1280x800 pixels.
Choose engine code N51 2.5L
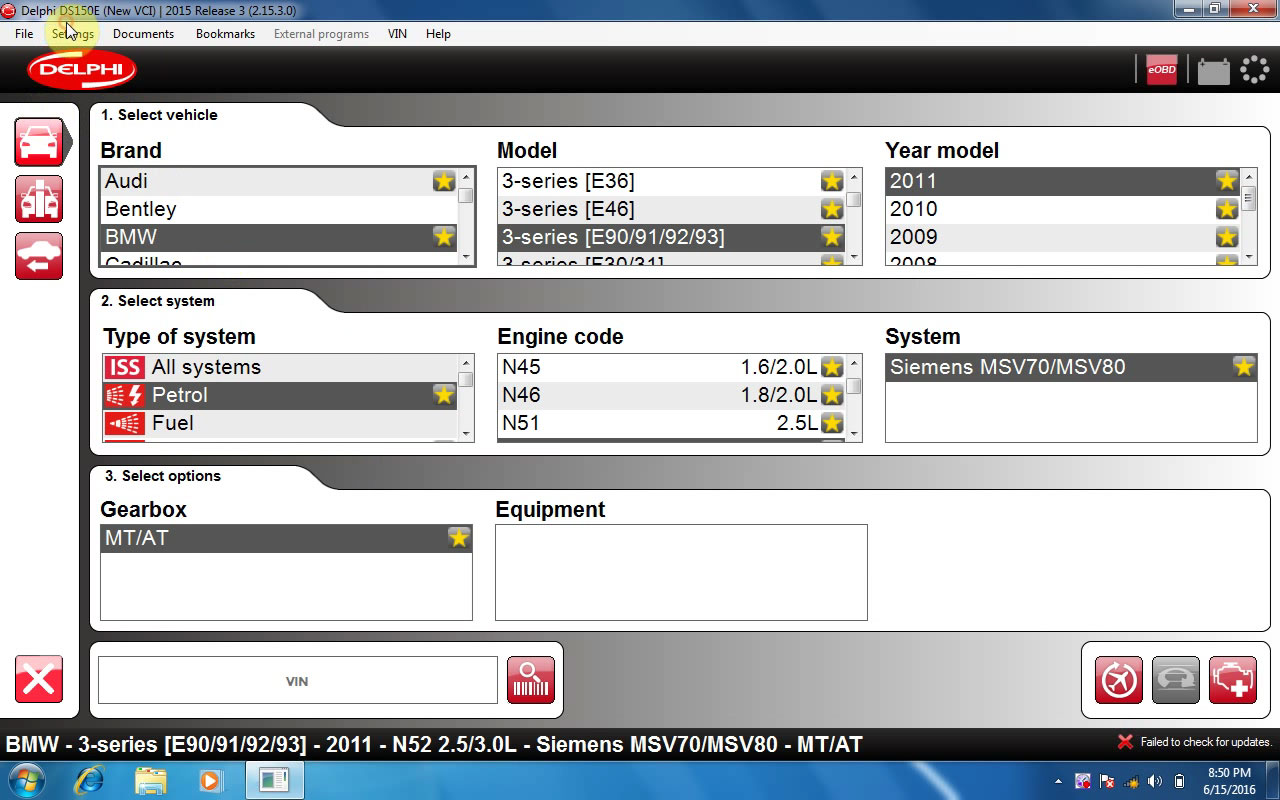[671, 423]
